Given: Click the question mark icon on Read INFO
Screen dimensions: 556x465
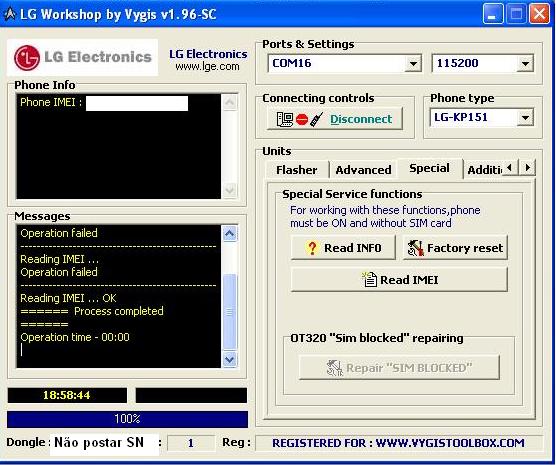Looking at the screenshot, I should 312,248.
